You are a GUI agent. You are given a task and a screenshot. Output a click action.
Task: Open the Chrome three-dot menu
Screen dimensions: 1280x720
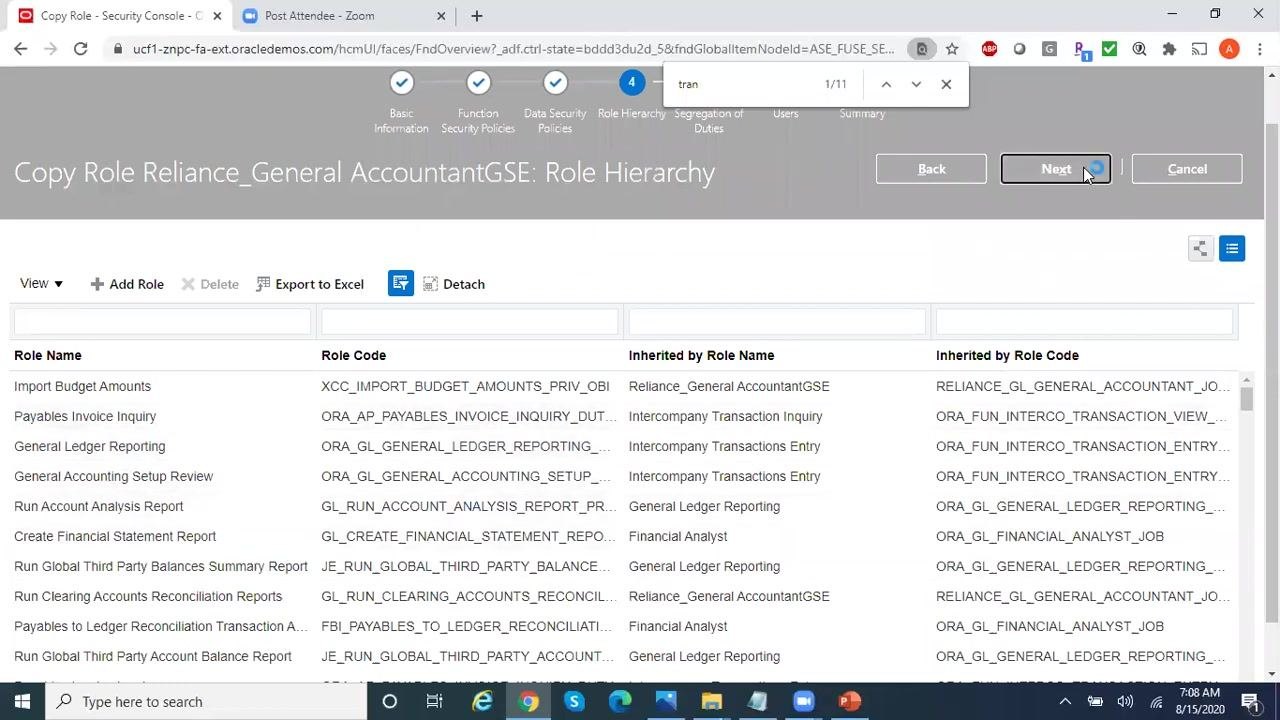[x=1259, y=49]
